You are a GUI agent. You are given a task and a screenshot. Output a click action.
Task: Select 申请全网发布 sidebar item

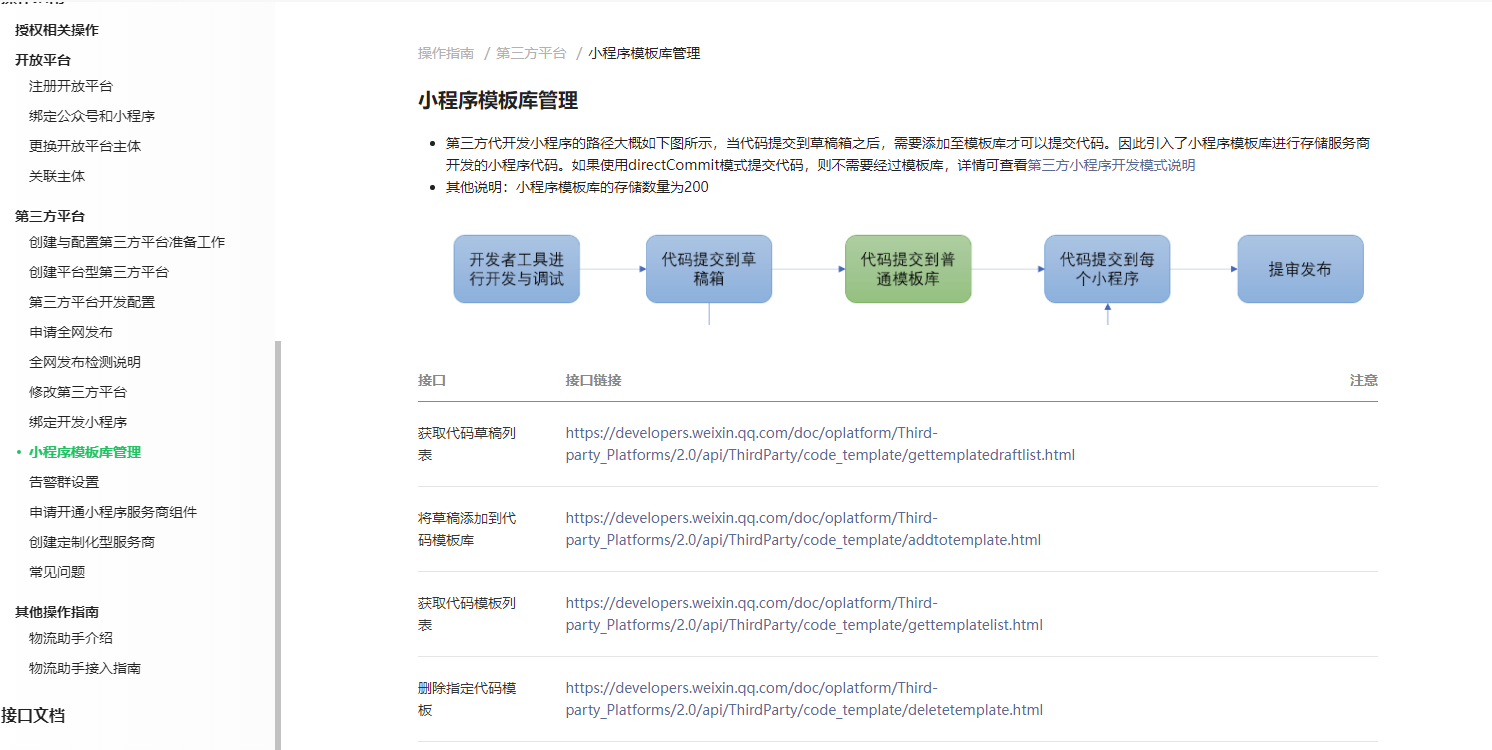click(71, 332)
